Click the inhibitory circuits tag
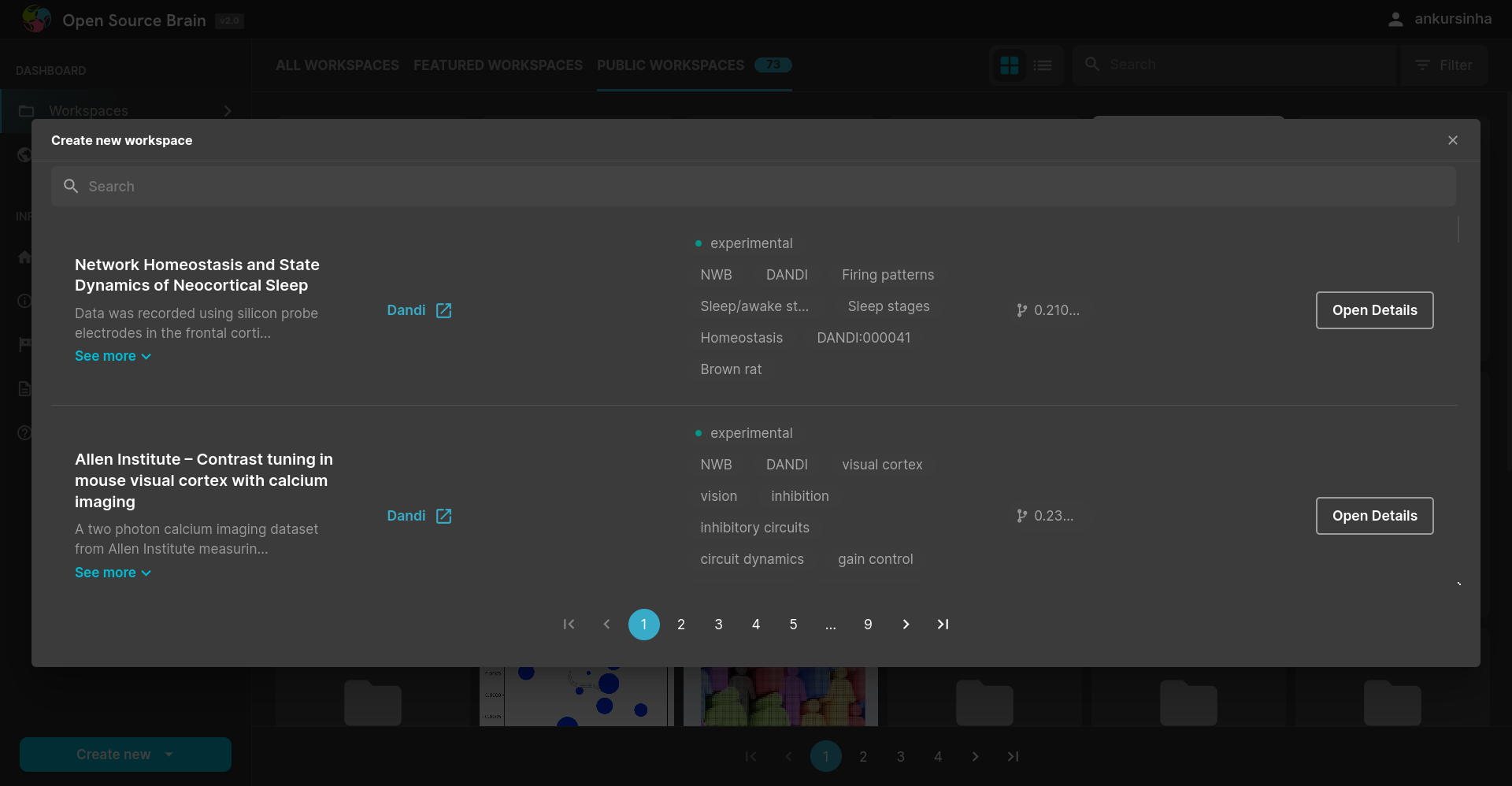The width and height of the screenshot is (1512, 786). click(x=755, y=528)
